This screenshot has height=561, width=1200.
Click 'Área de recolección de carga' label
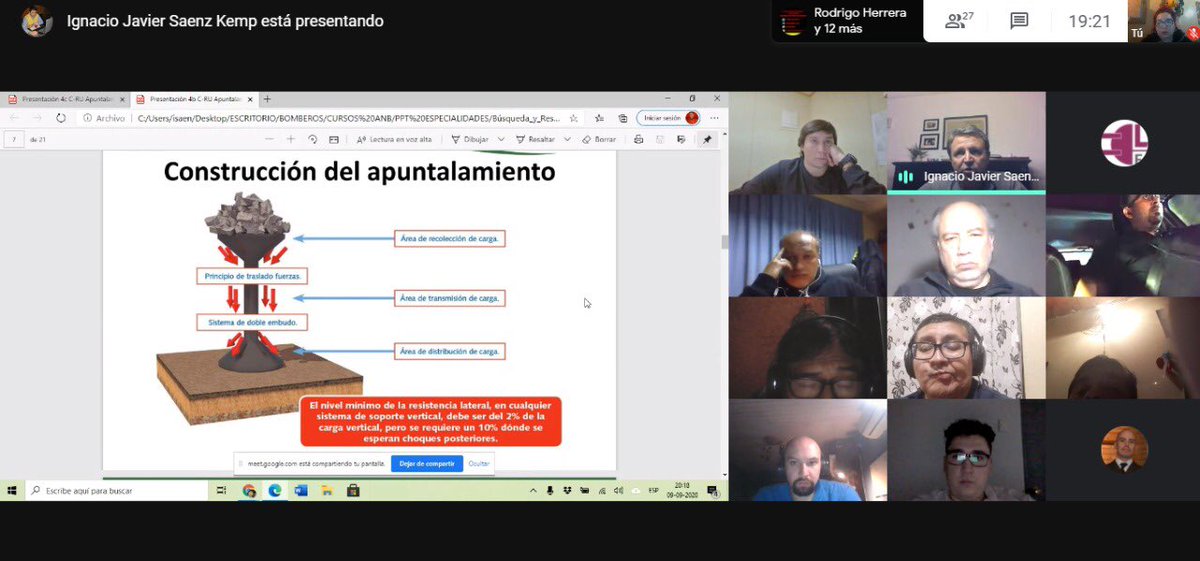coord(450,238)
